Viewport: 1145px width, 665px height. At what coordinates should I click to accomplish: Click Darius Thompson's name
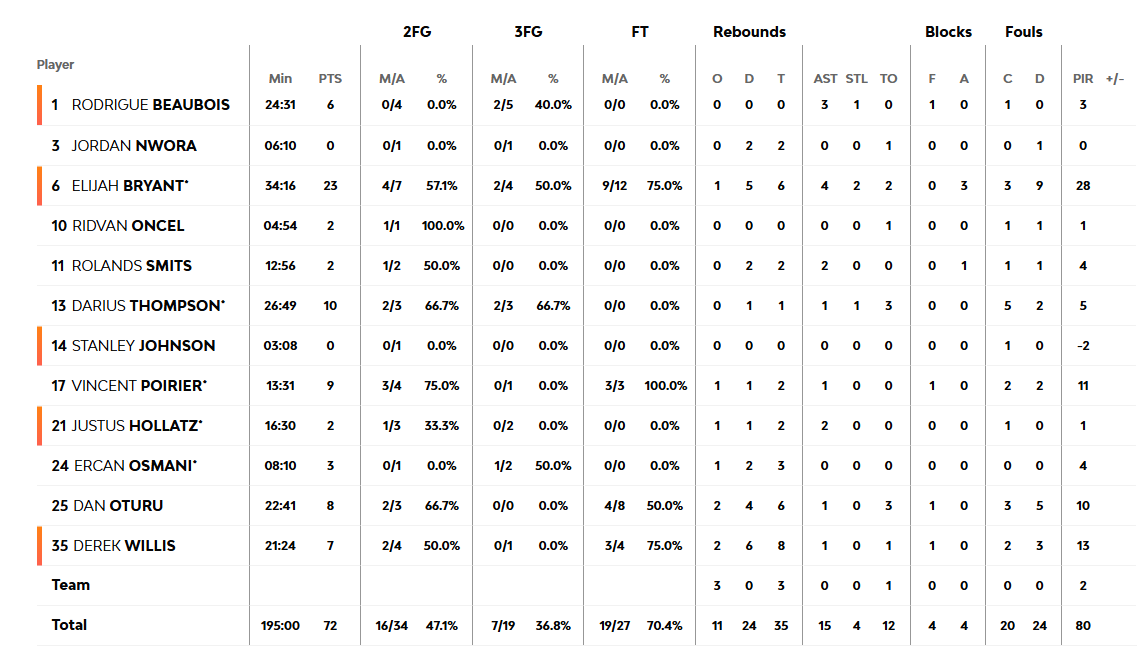point(146,306)
